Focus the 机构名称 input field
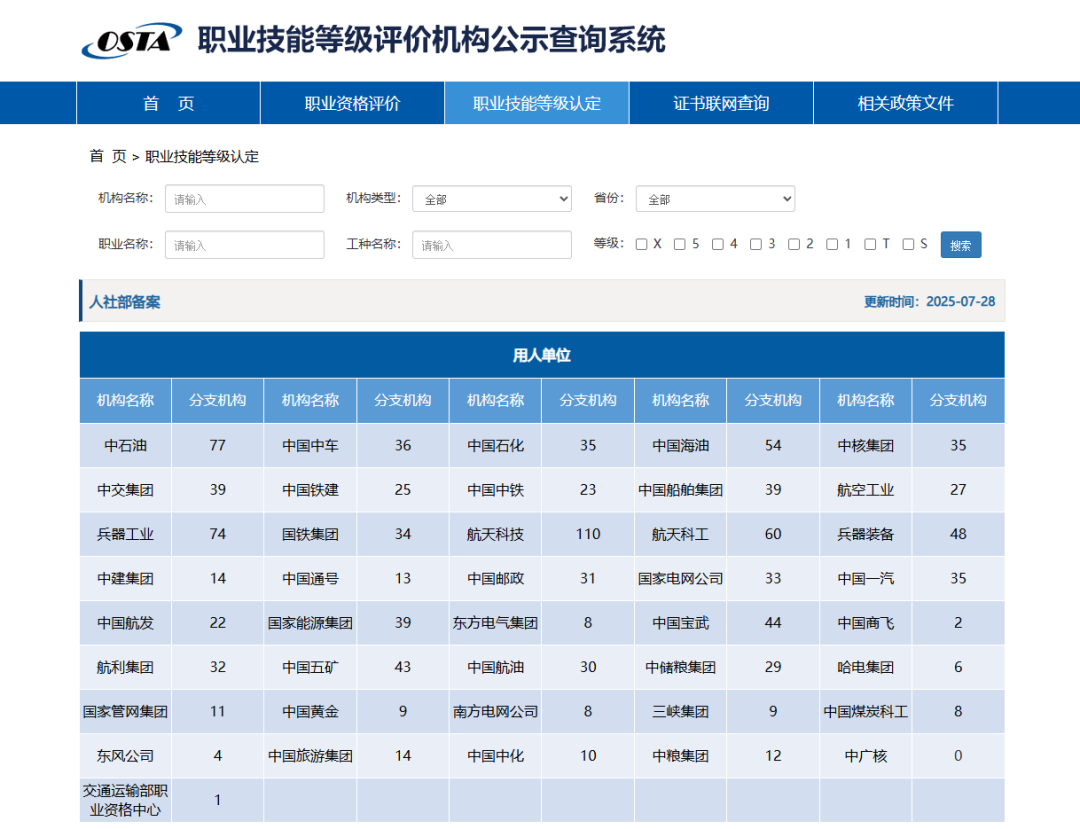This screenshot has width=1080, height=829. (x=244, y=199)
